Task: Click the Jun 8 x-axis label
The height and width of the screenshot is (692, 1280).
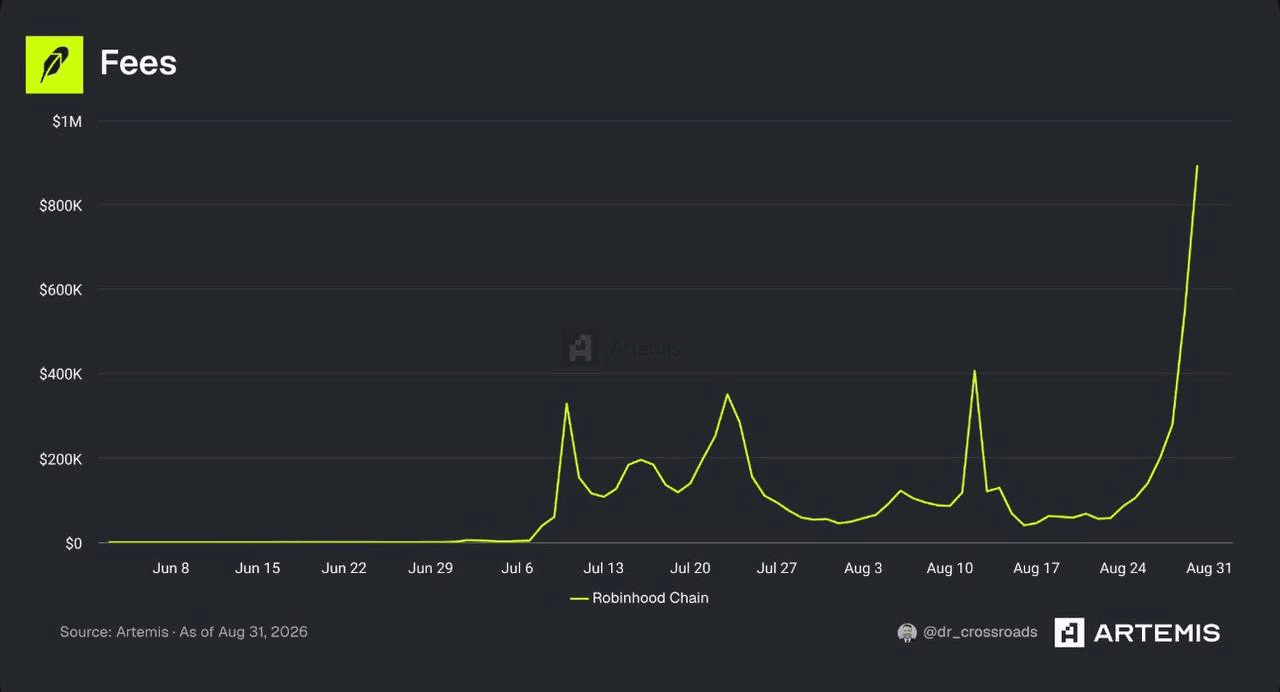Action: click(x=171, y=568)
